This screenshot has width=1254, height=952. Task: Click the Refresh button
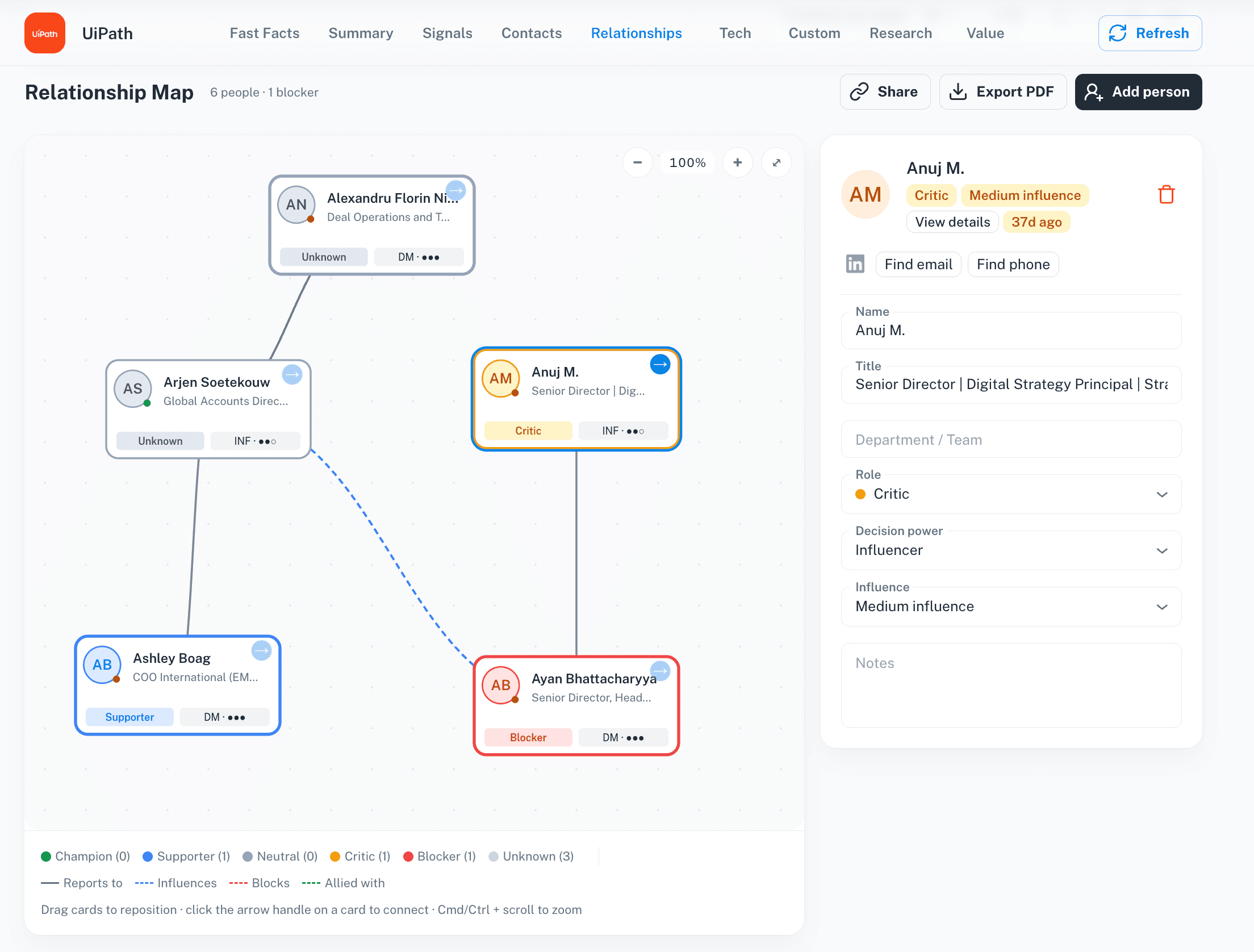1149,33
